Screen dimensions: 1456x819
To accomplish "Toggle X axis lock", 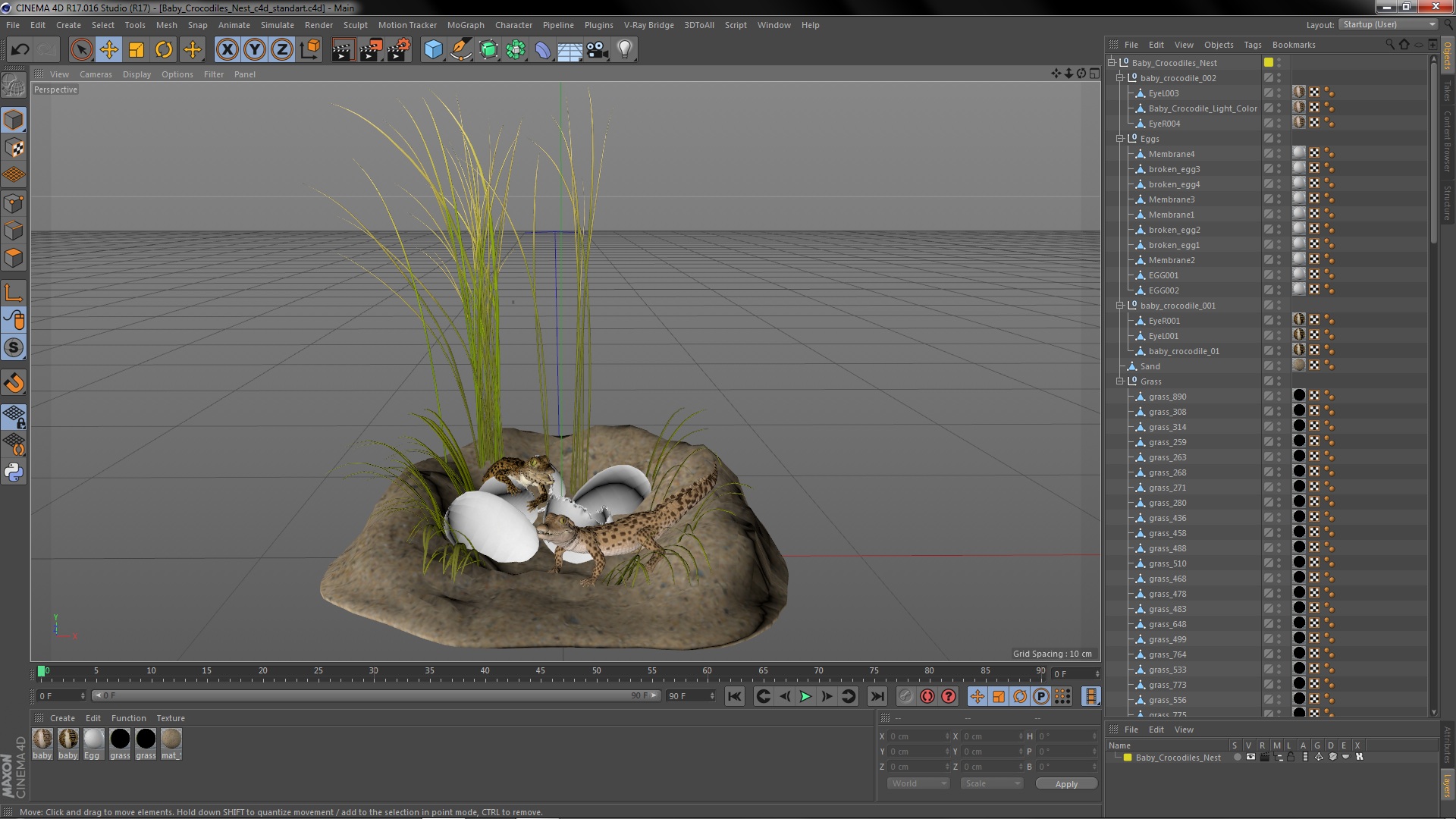I will (227, 50).
